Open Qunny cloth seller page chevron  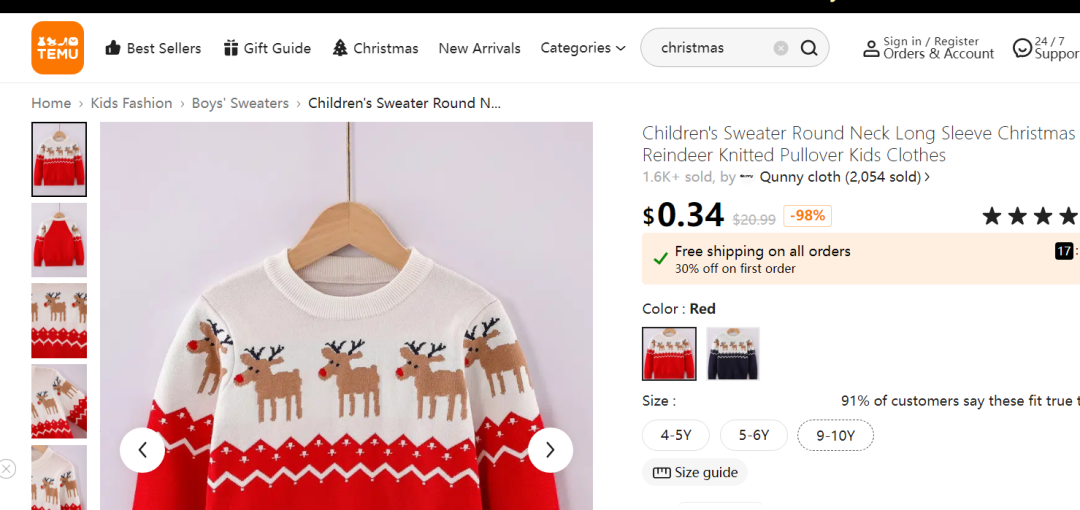(927, 177)
